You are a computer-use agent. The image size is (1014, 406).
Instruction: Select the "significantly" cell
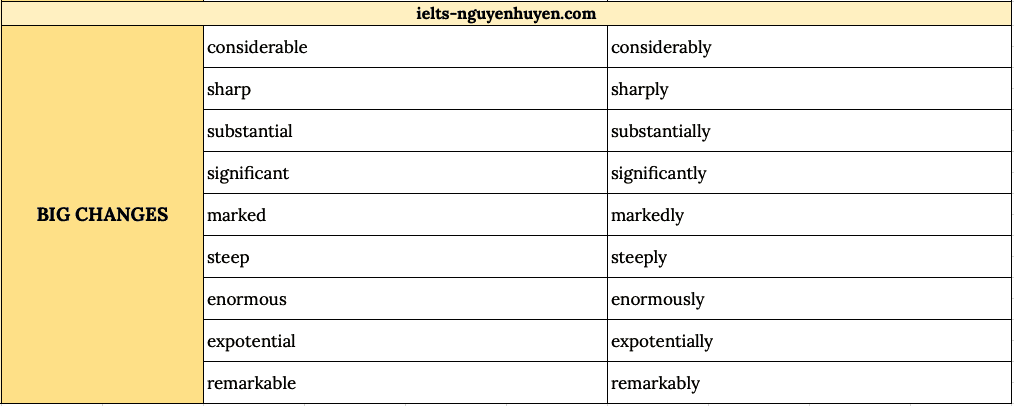pos(808,173)
